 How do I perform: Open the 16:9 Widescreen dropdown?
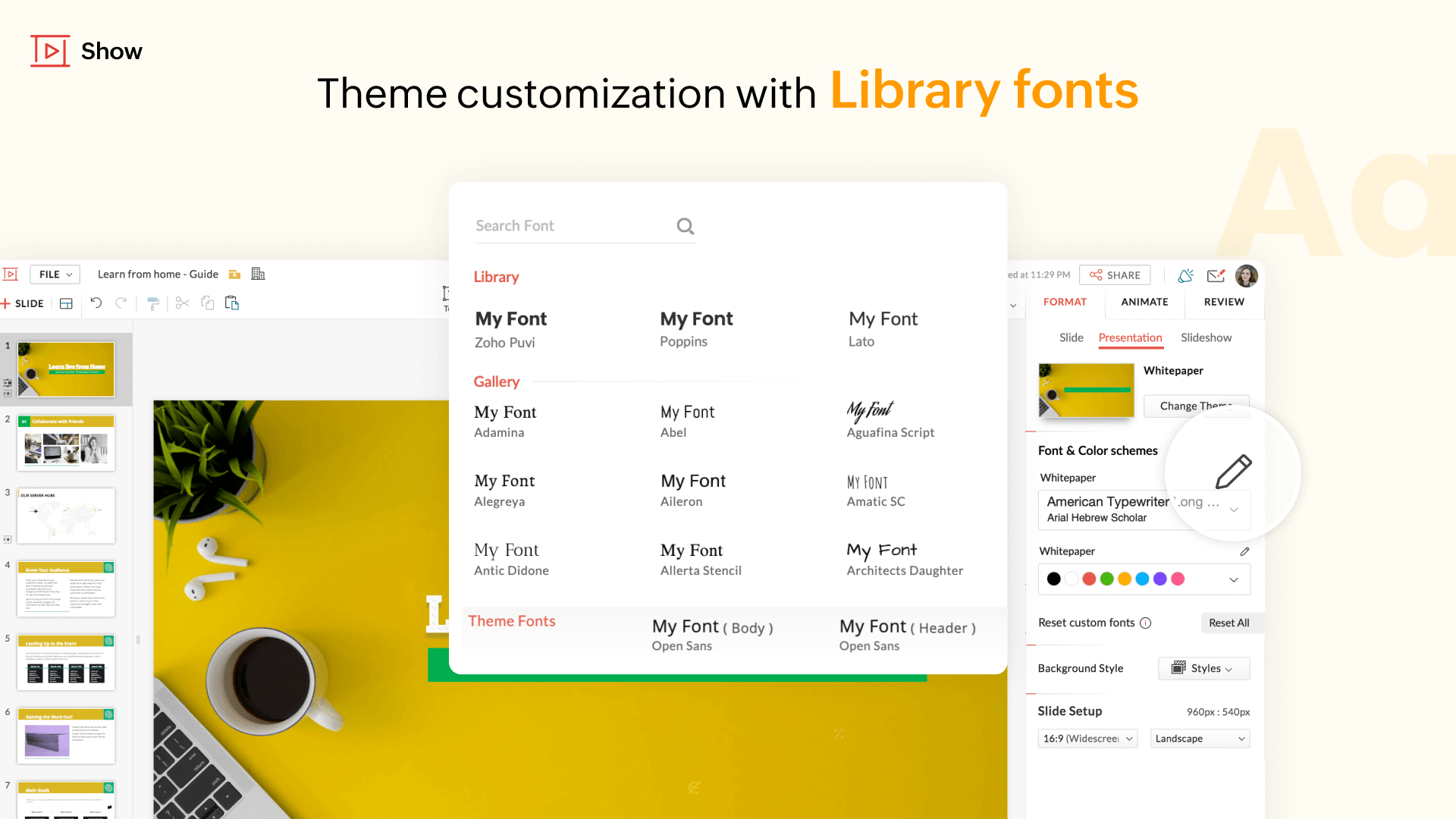pos(1087,739)
